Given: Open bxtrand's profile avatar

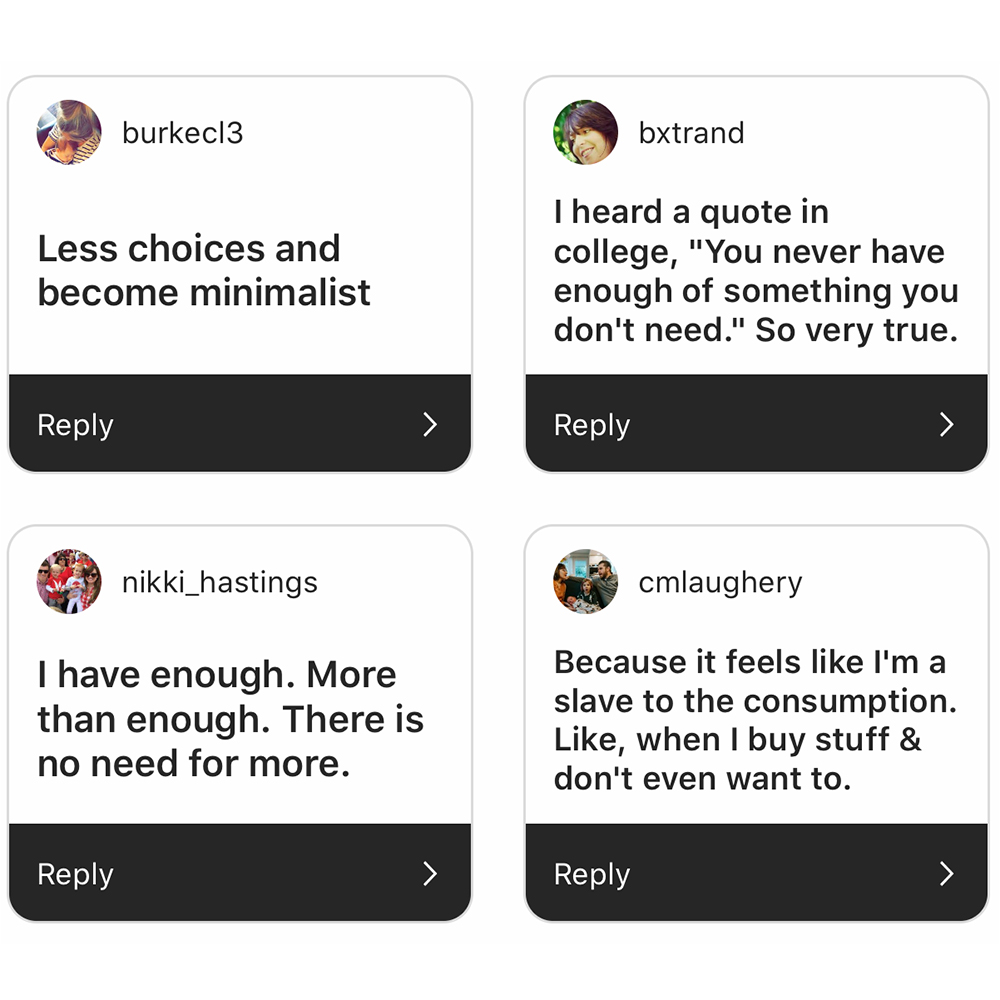Looking at the screenshot, I should tap(585, 132).
